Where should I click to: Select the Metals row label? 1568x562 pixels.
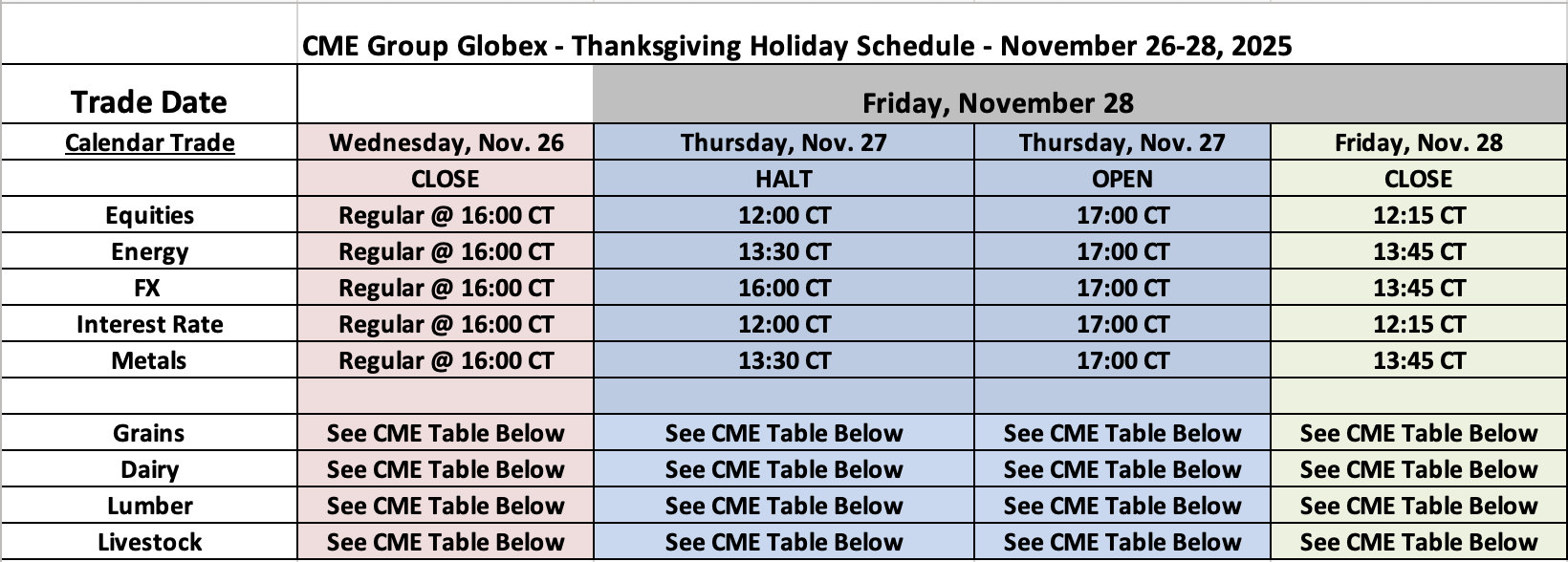[149, 360]
